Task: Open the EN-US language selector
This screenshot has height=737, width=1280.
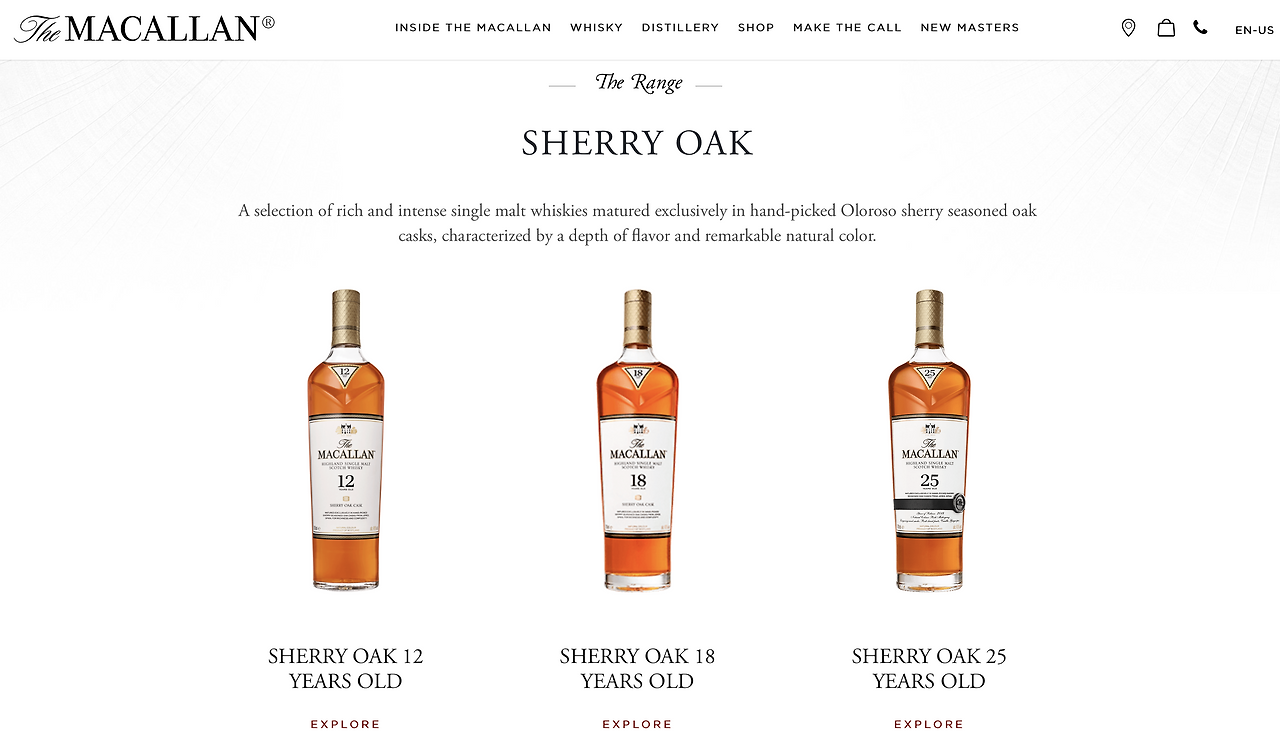Action: [x=1254, y=30]
